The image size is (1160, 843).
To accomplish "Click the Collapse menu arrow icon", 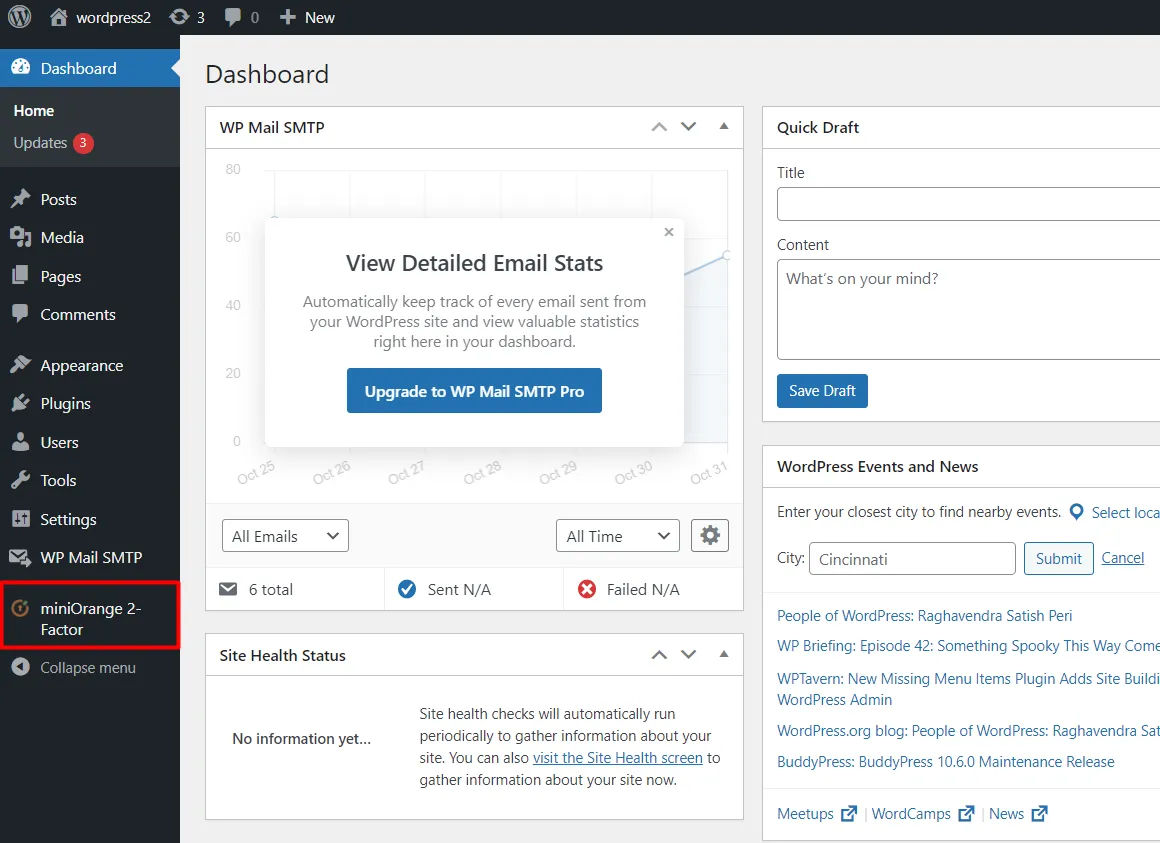I will pos(21,667).
